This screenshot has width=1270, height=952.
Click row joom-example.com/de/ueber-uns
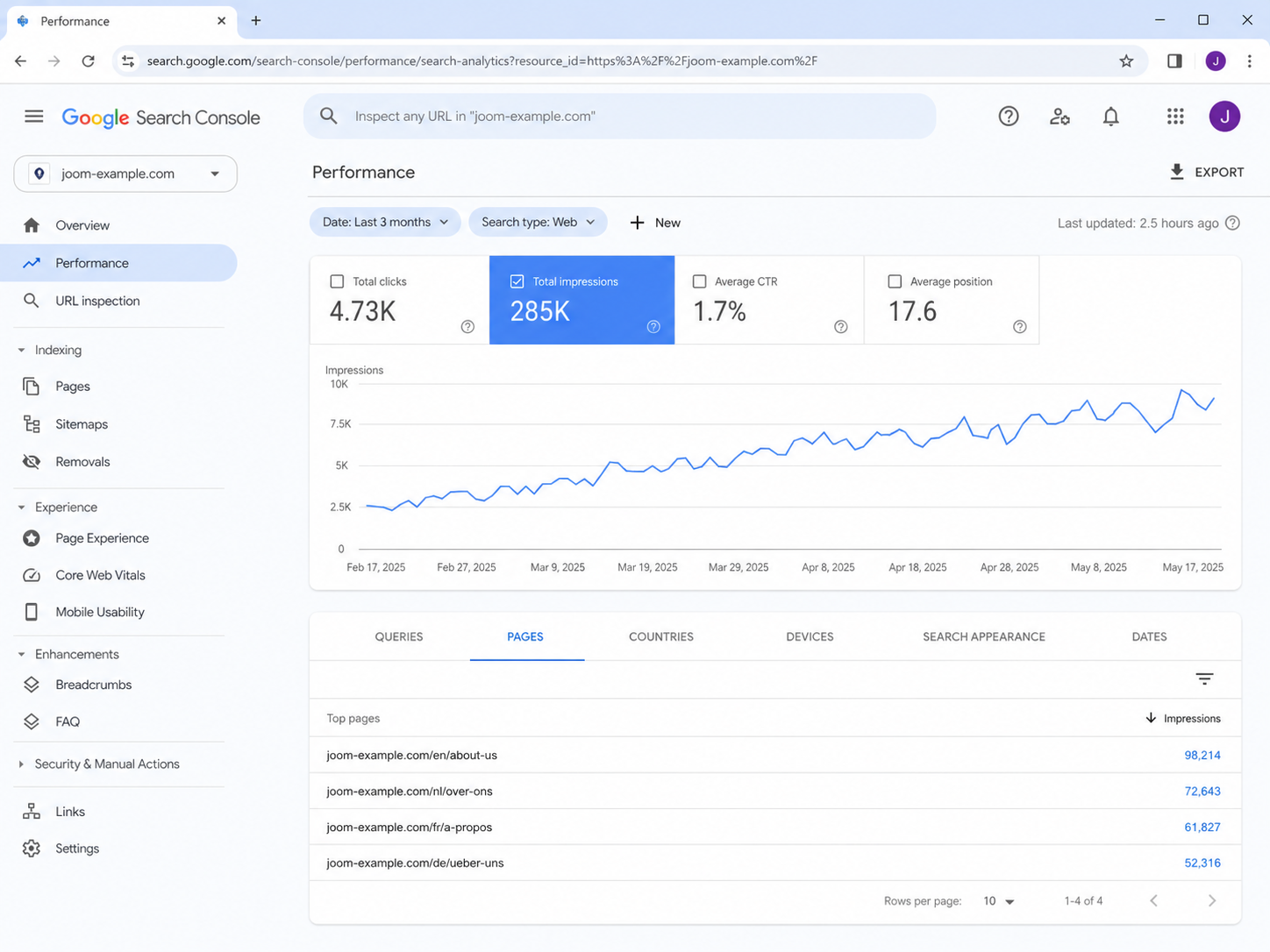[774, 863]
